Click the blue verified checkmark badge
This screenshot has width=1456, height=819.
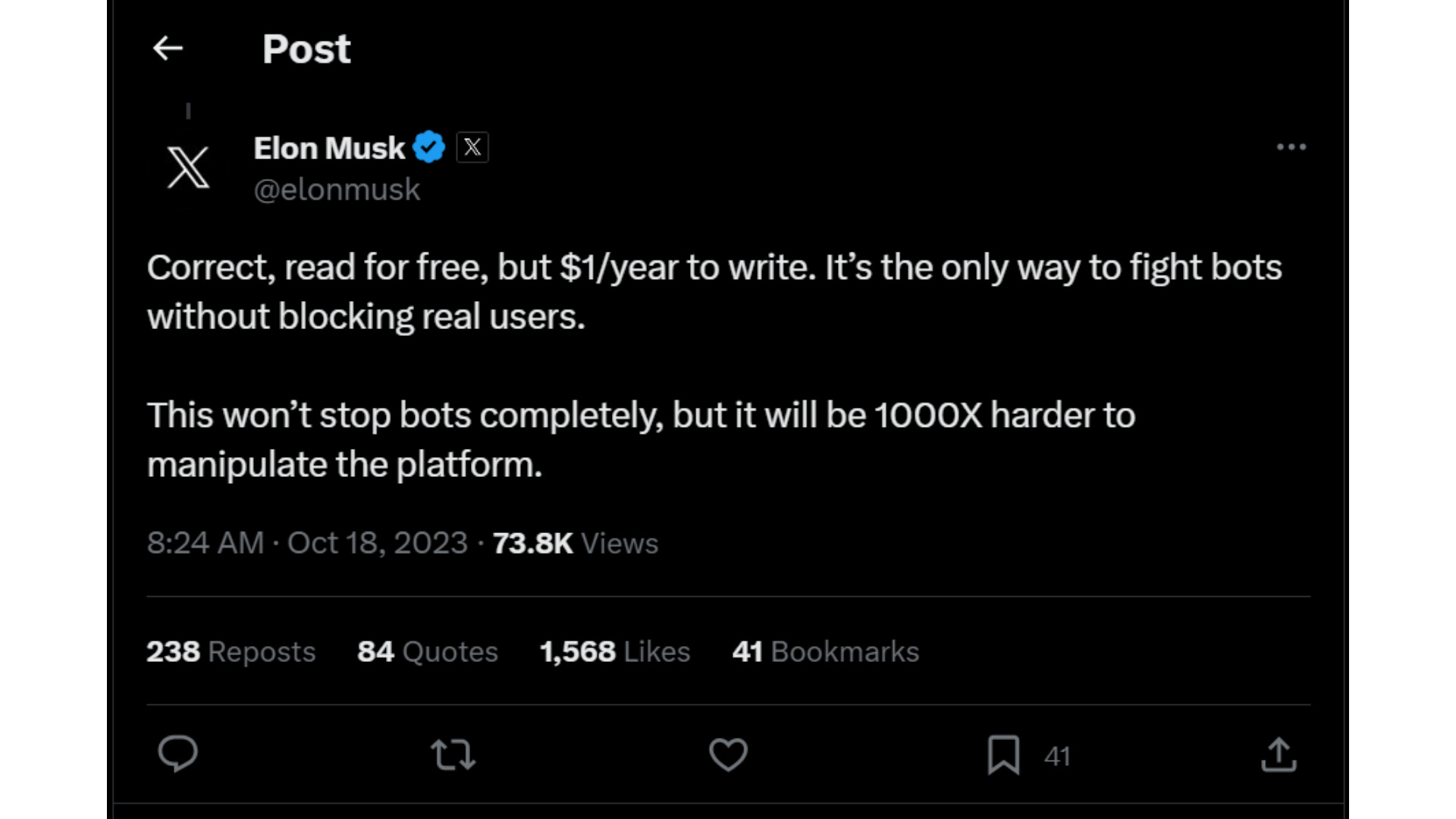click(429, 147)
